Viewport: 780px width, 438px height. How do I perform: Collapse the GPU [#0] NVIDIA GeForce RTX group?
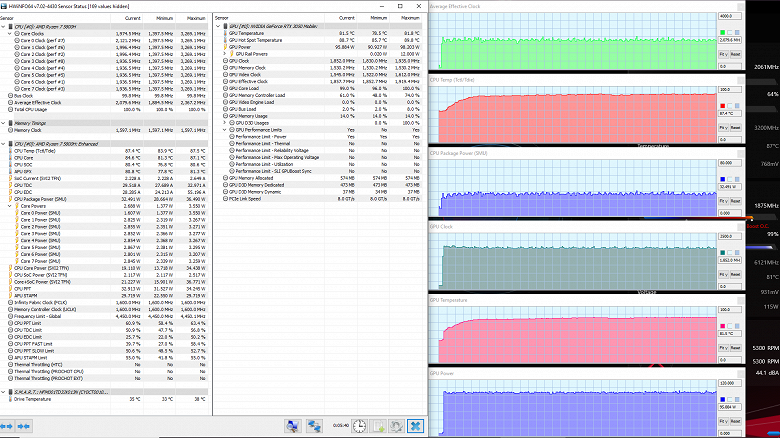218,26
